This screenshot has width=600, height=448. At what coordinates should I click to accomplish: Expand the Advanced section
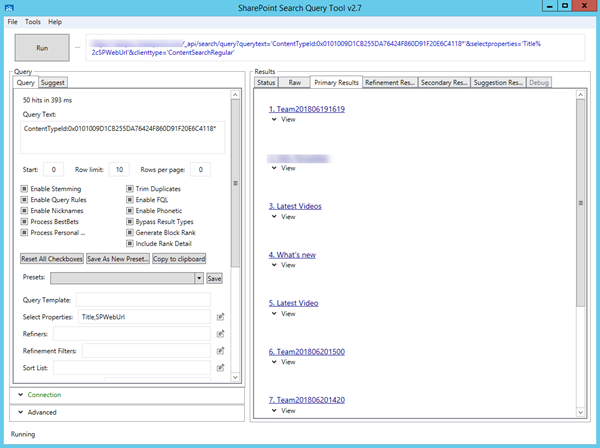click(x=21, y=412)
